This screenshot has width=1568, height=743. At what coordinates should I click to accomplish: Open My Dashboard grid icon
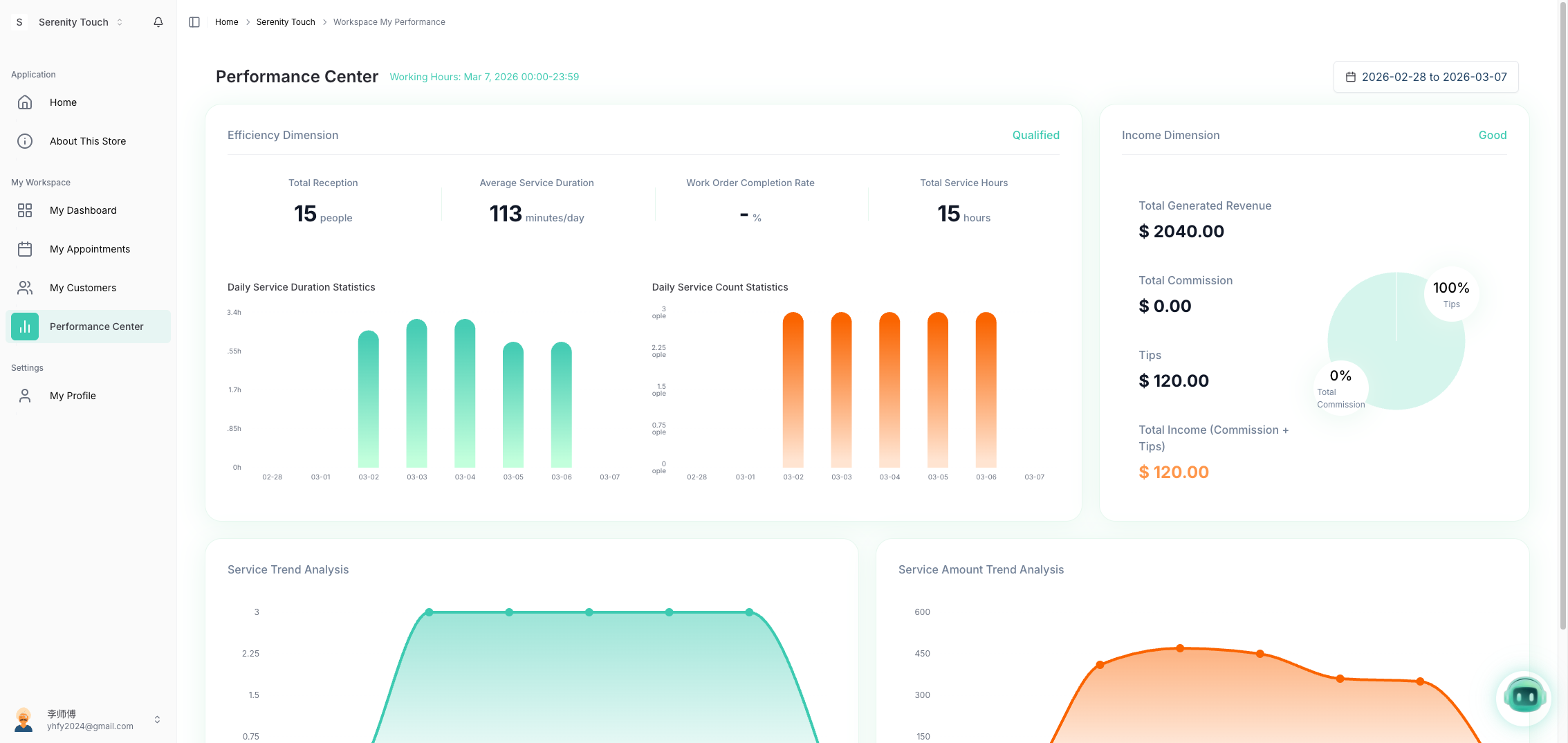tap(25, 210)
